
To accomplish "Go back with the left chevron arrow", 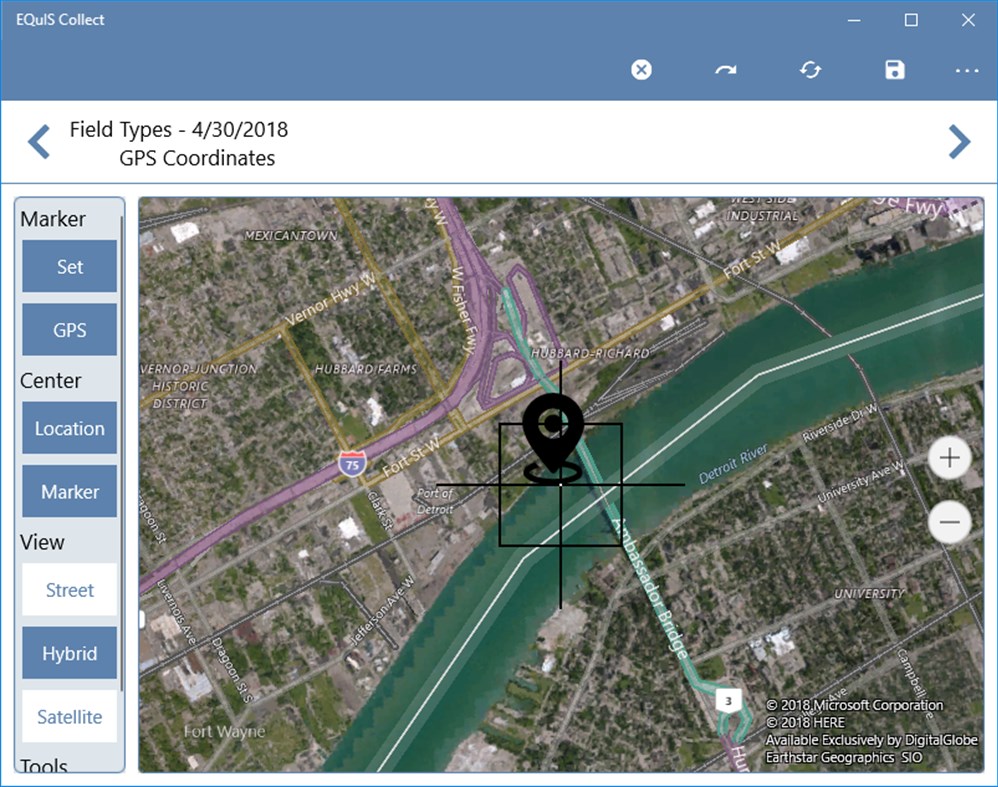I will (x=39, y=141).
